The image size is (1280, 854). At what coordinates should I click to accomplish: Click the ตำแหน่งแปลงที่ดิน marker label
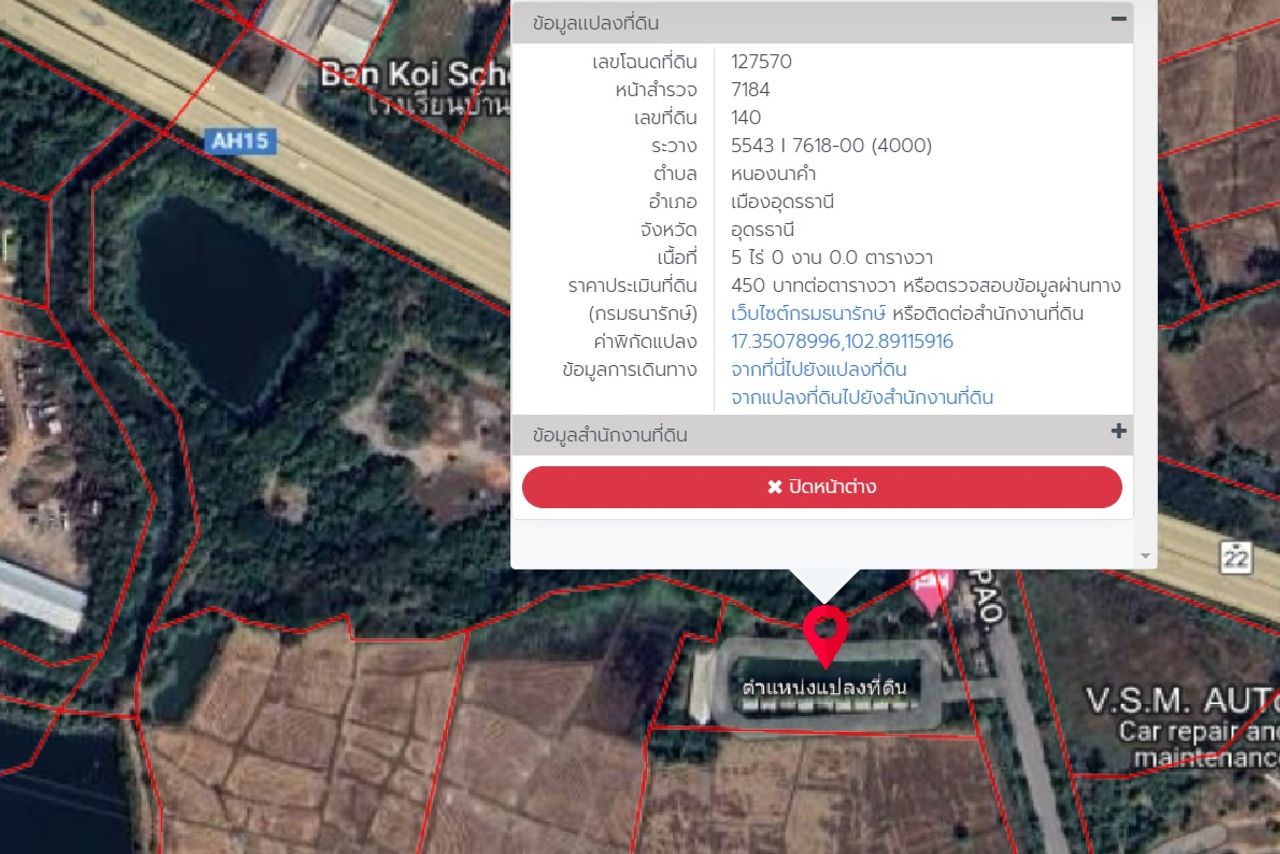pyautogui.click(x=824, y=688)
